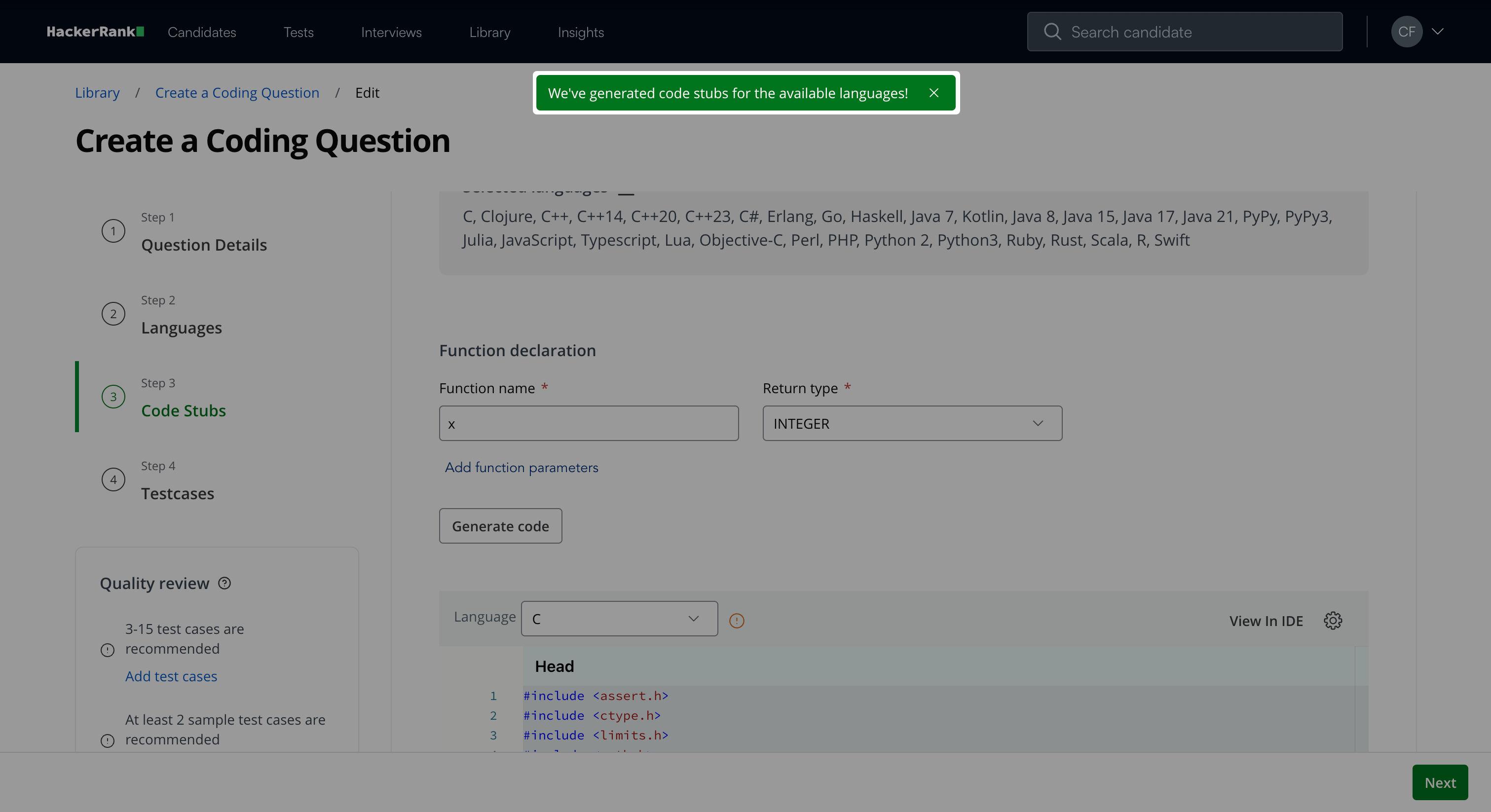Open the CF user avatar menu
The height and width of the screenshot is (812, 1491).
pos(1406,32)
